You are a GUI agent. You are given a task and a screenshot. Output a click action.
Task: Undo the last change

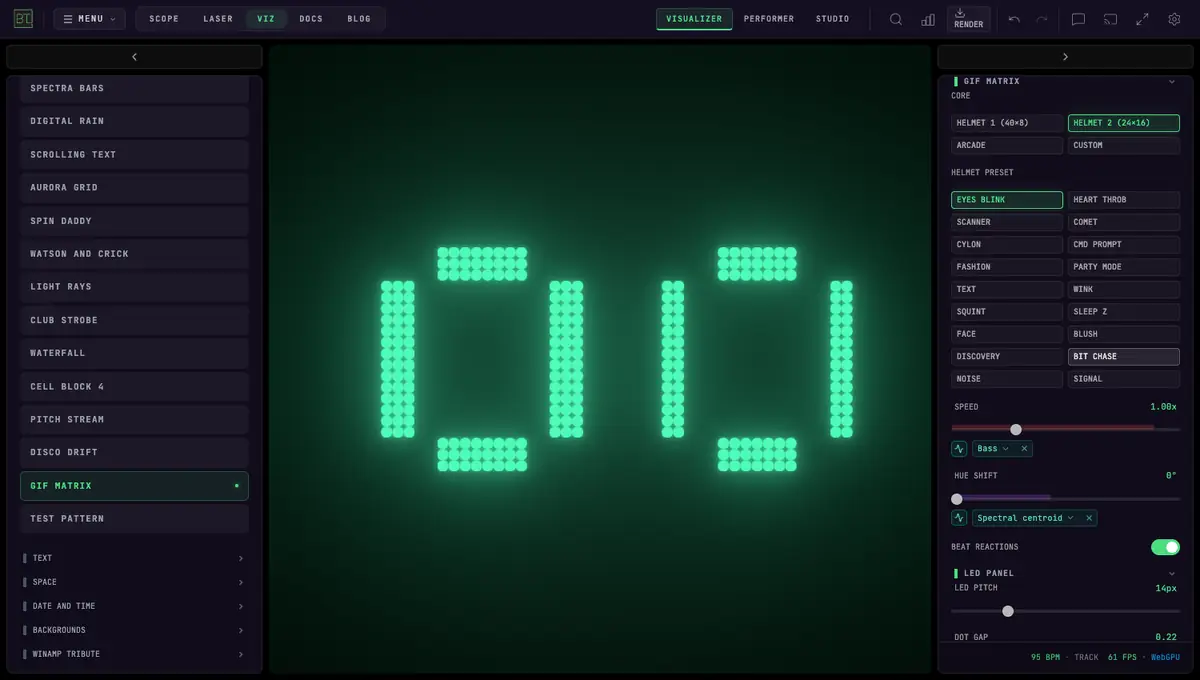point(1014,19)
